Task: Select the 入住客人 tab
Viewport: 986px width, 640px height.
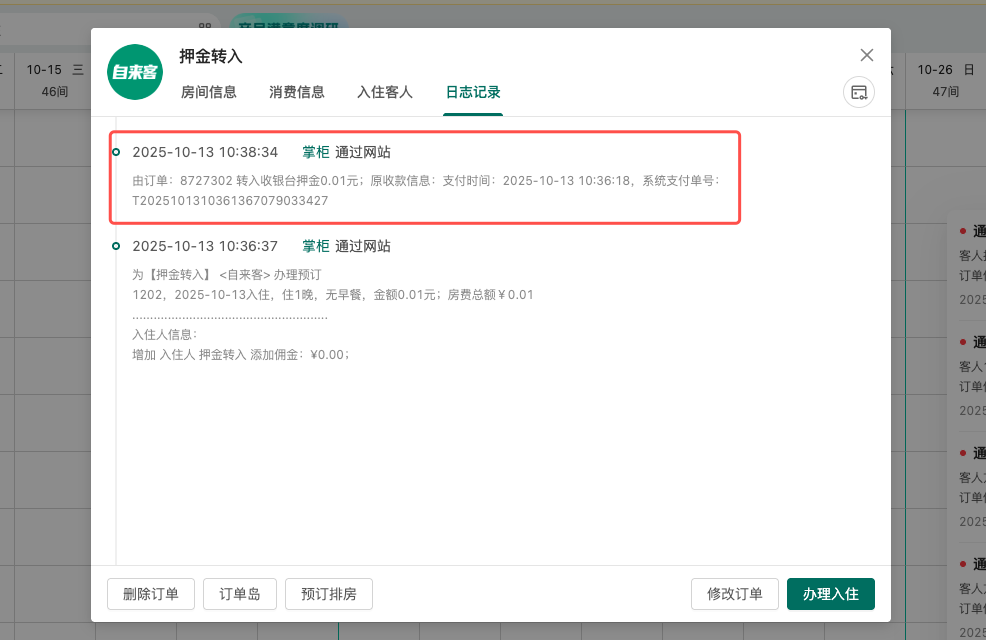Action: (385, 92)
